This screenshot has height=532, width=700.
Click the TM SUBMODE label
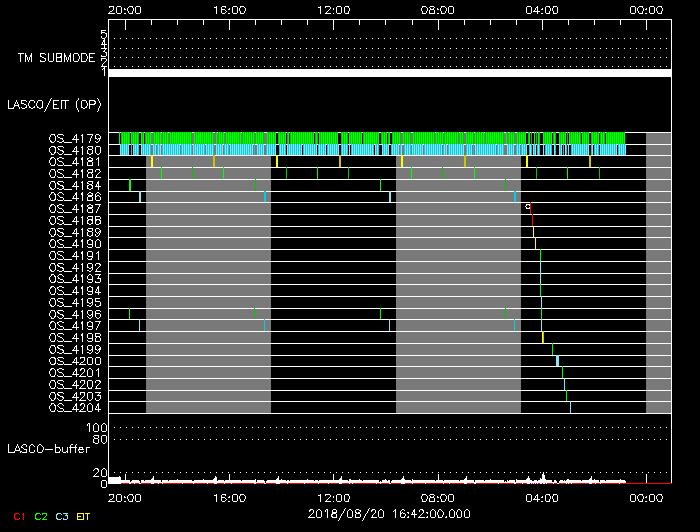coord(55,58)
